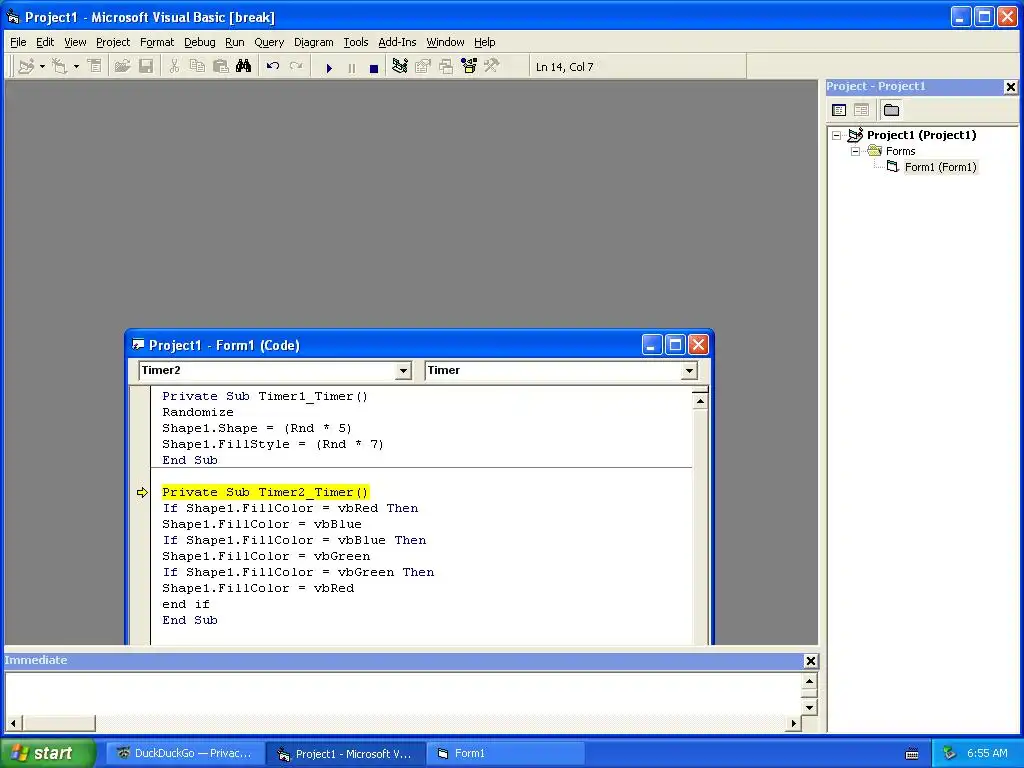Screen dimensions: 1024x768
Task: Collapse the Forms folder node
Action: (855, 152)
